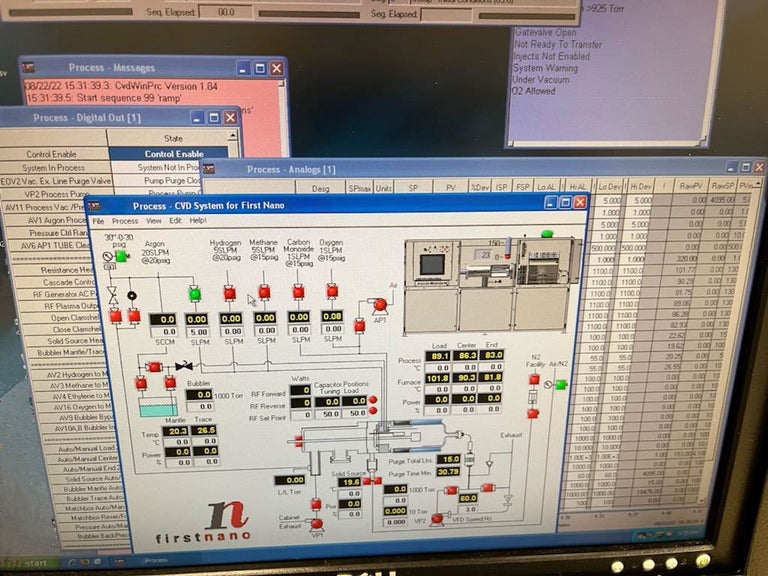This screenshot has height=576, width=768.
Task: Click the Capacitor Tuning setpoint 50.0
Action: 329,414
